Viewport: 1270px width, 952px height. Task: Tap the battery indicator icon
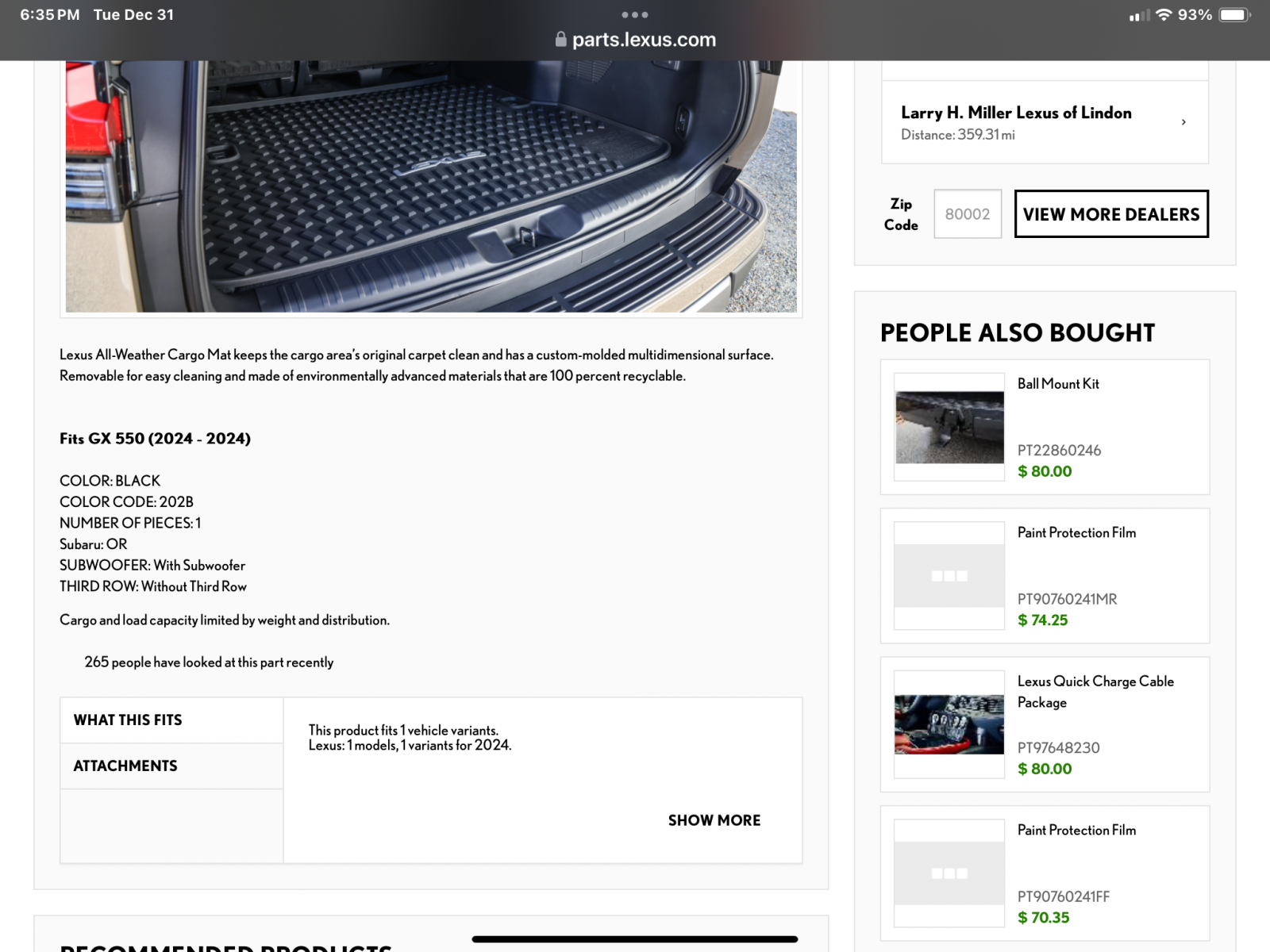(x=1234, y=15)
